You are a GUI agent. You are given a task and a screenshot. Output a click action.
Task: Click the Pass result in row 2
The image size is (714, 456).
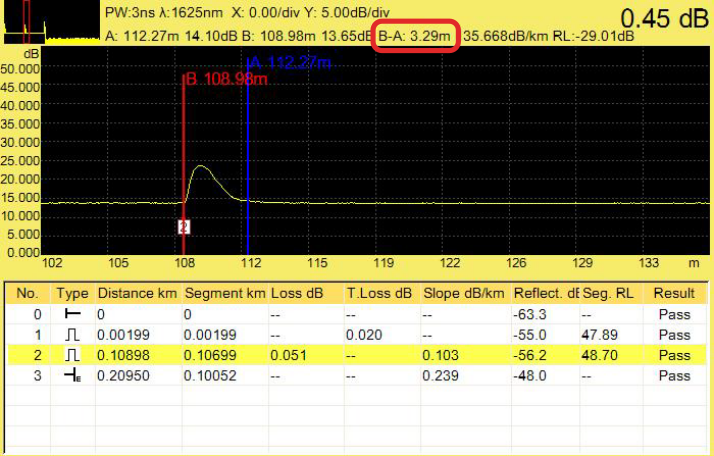(674, 355)
